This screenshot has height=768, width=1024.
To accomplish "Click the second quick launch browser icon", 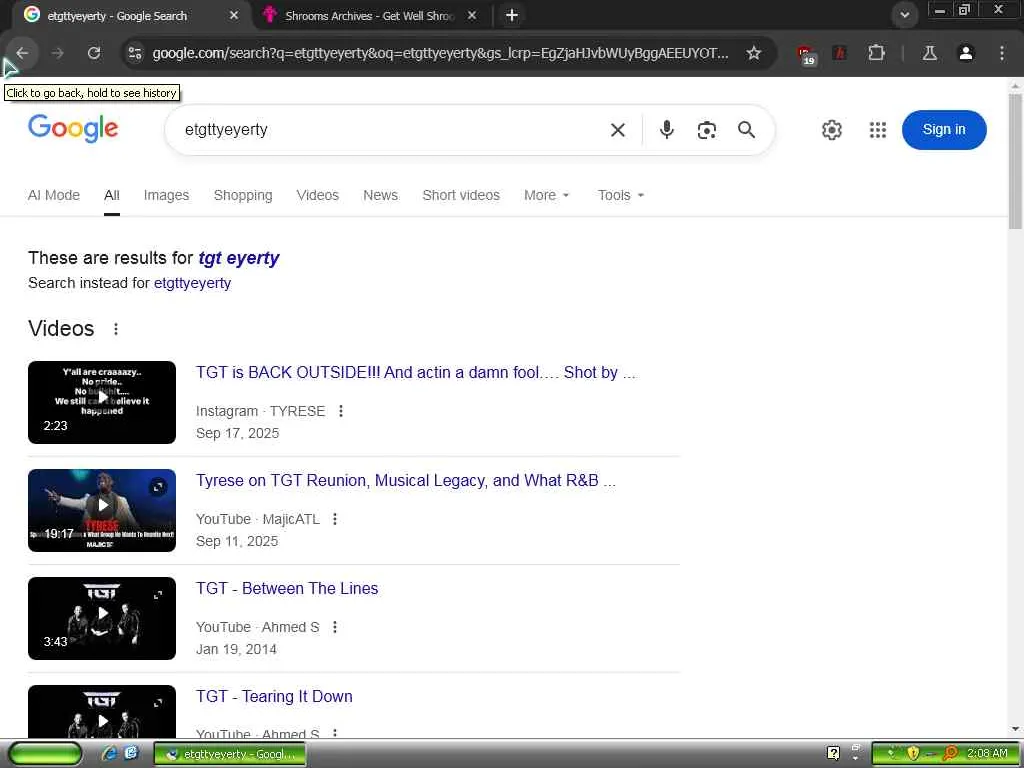I will (131, 754).
